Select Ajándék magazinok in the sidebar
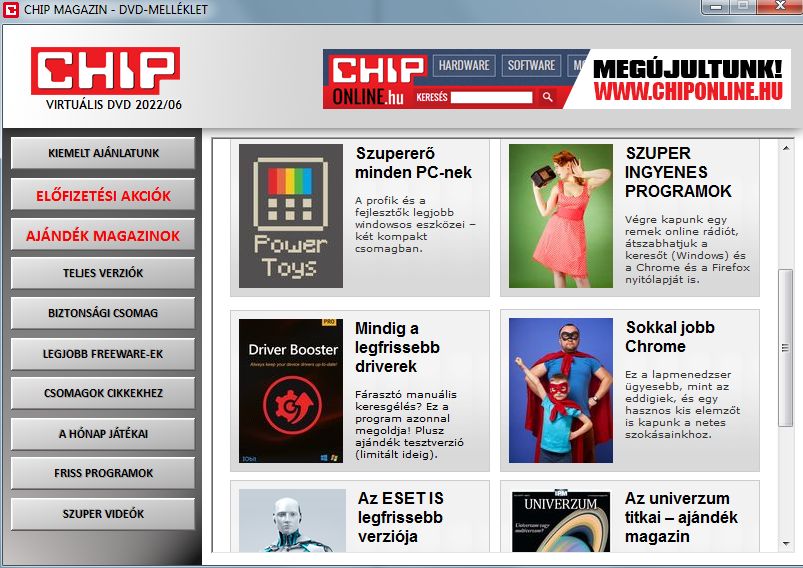Image resolution: width=803 pixels, height=568 pixels. (103, 236)
